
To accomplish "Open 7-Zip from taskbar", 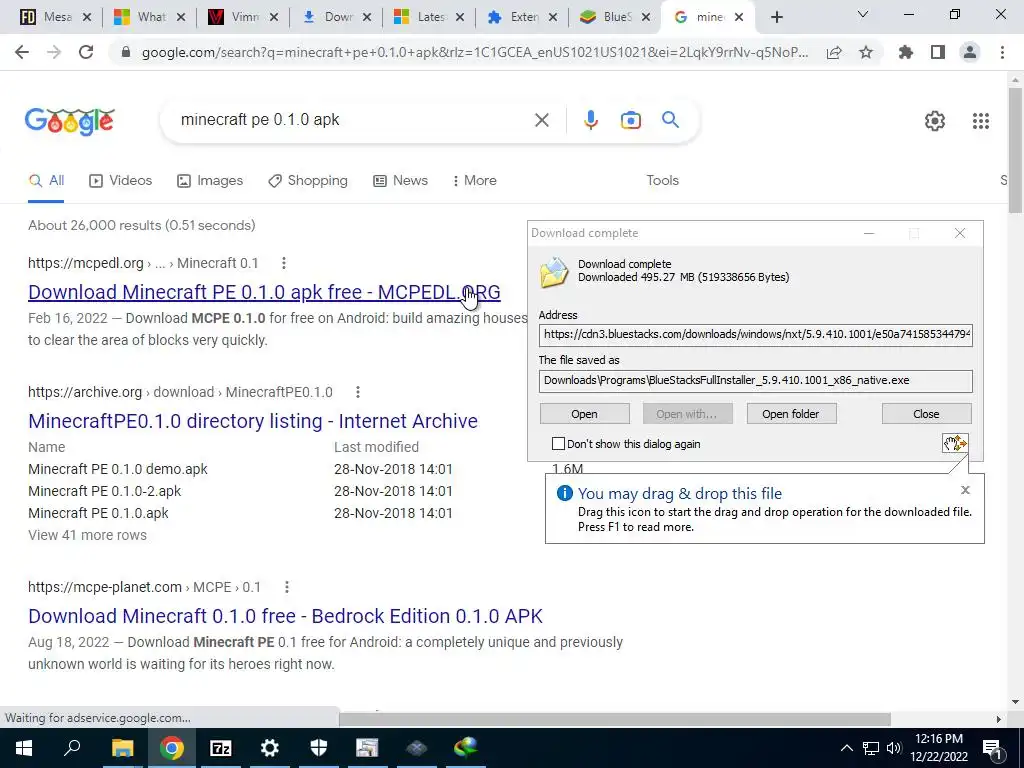I will point(221,748).
